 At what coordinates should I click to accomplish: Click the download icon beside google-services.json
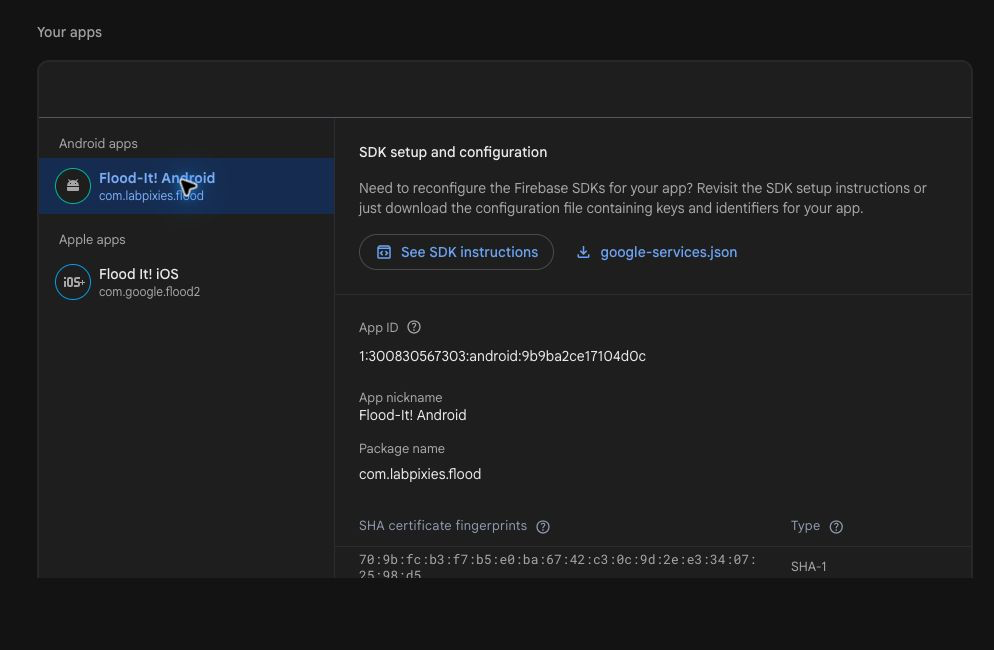point(583,252)
